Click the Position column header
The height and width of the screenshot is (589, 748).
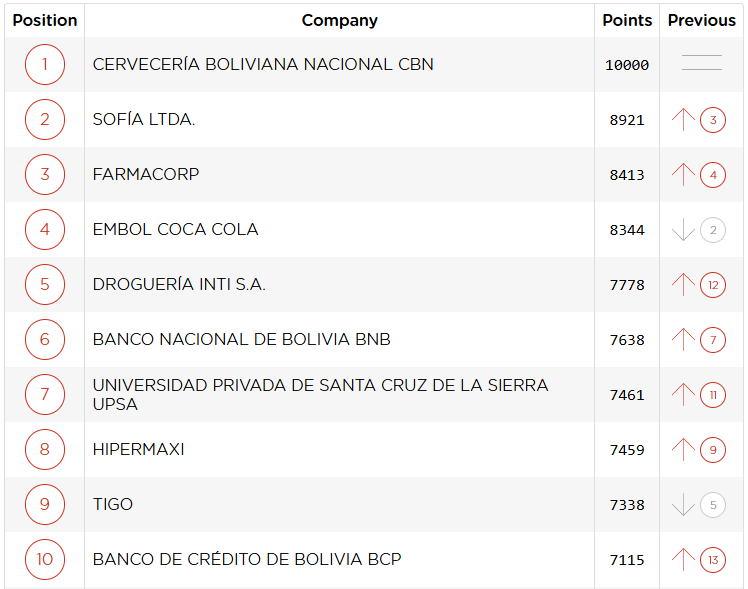click(x=45, y=20)
